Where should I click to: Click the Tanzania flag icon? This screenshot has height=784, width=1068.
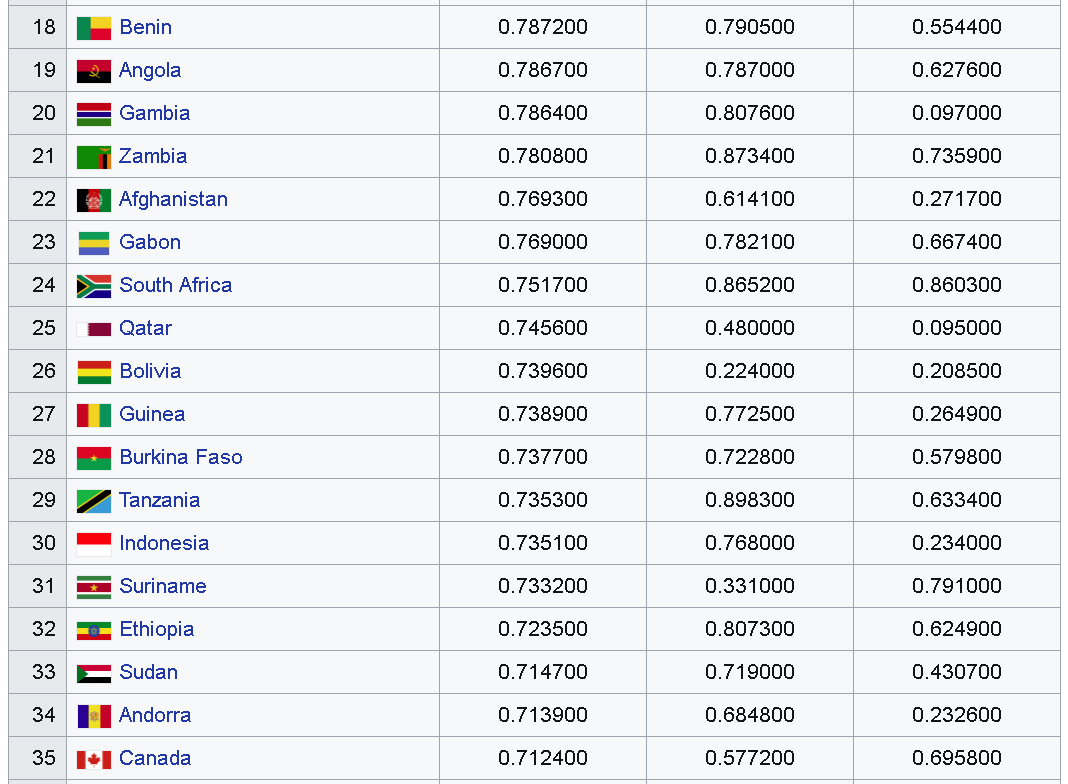click(94, 501)
